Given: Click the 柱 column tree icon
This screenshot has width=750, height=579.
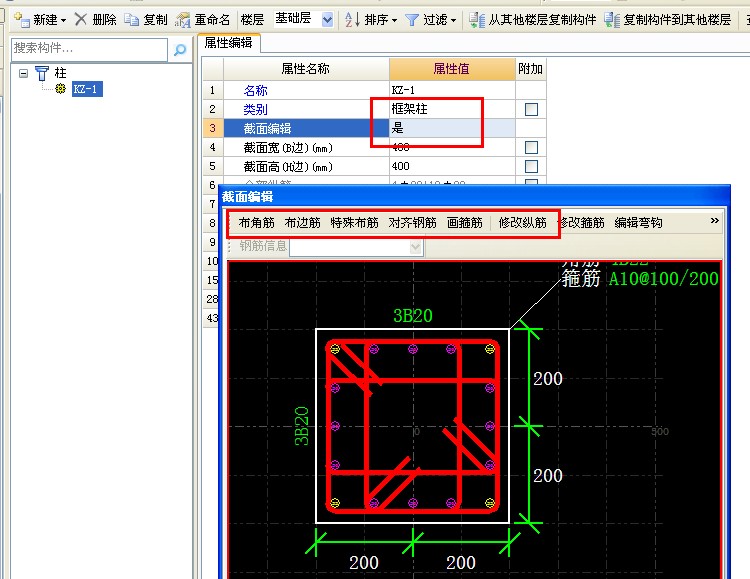Looking at the screenshot, I should pos(42,73).
